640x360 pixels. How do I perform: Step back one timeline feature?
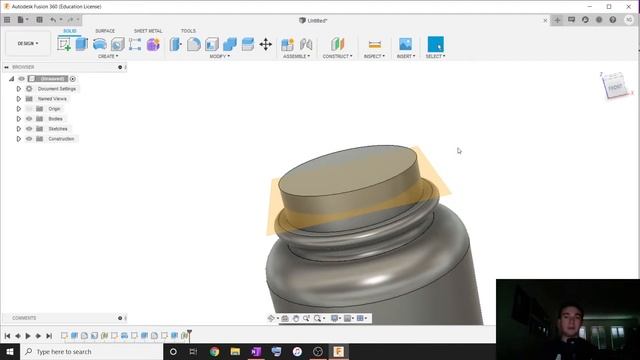tap(18, 336)
